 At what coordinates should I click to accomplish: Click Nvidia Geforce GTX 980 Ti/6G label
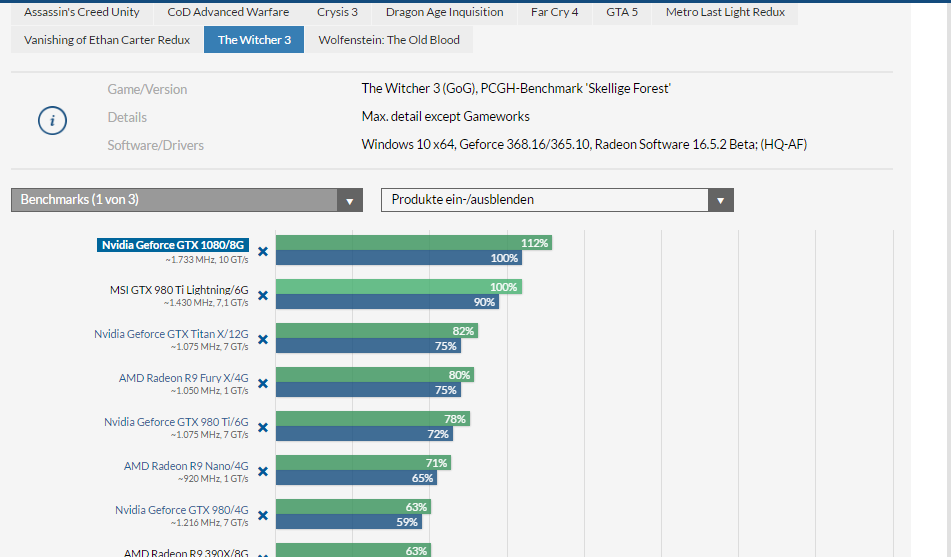[176, 422]
